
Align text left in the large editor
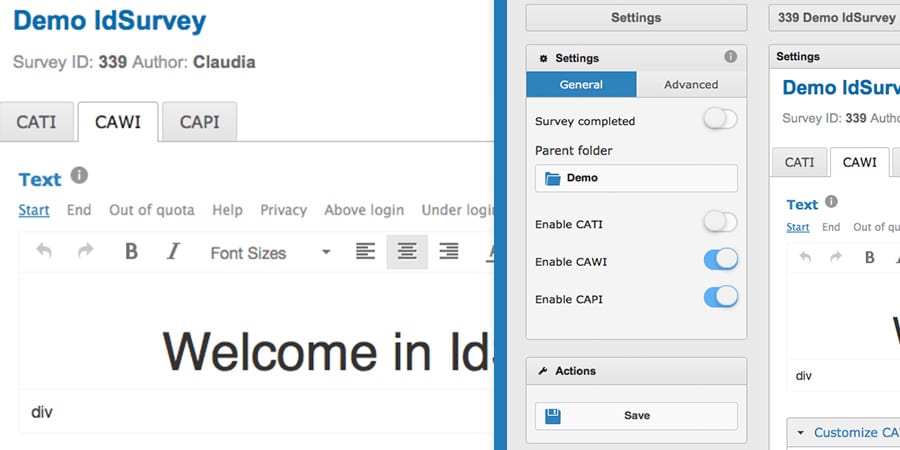tap(365, 252)
